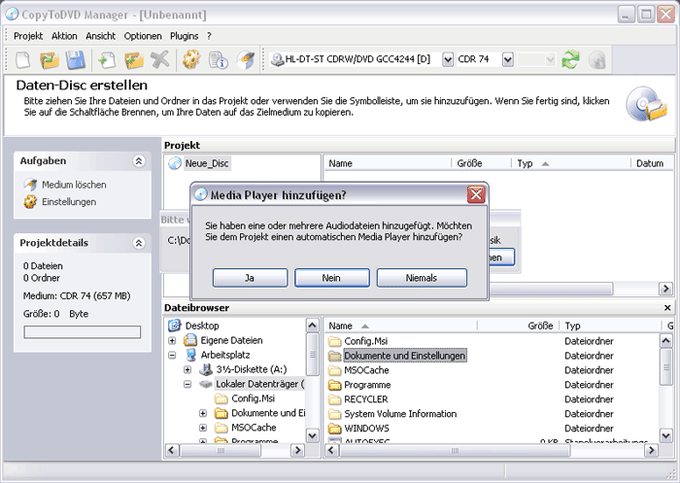Image resolution: width=680 pixels, height=483 pixels.
Task: Click the project size progress bar
Action: [x=82, y=333]
